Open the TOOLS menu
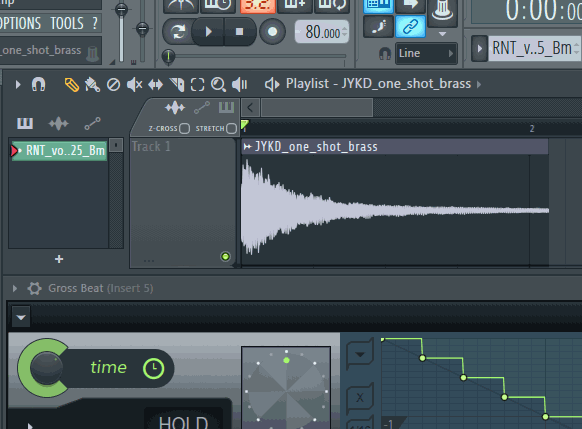582x429 pixels. (67, 23)
